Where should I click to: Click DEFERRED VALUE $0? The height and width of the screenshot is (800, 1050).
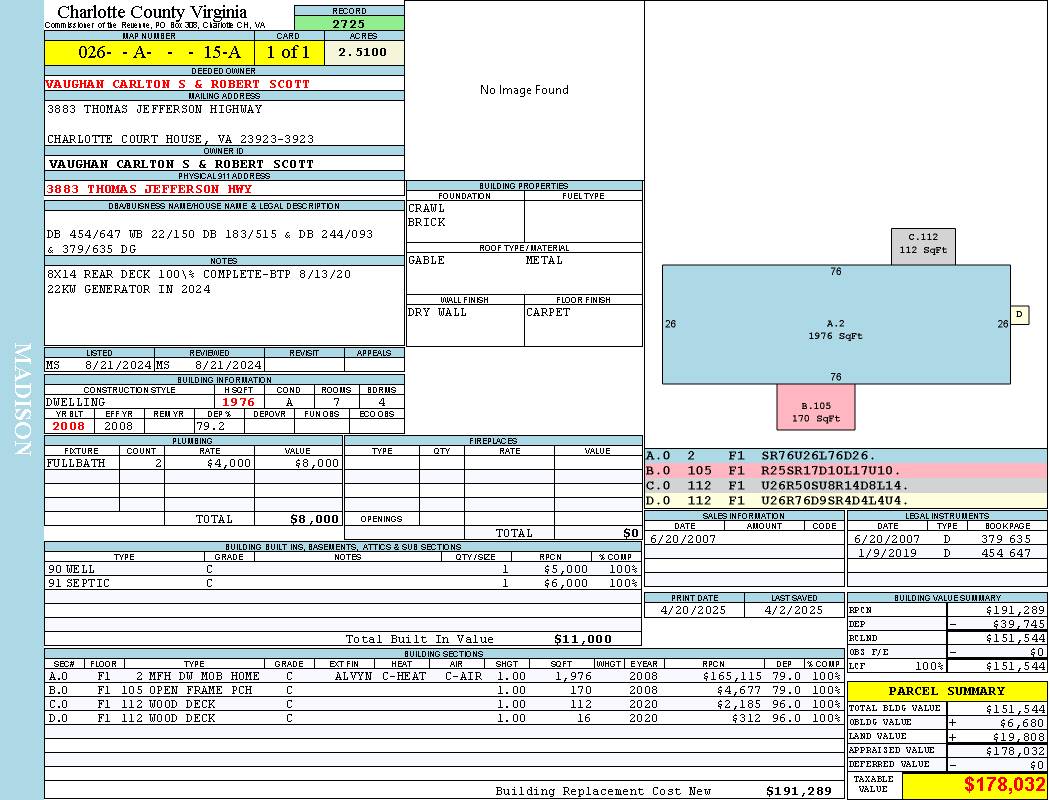point(1037,766)
